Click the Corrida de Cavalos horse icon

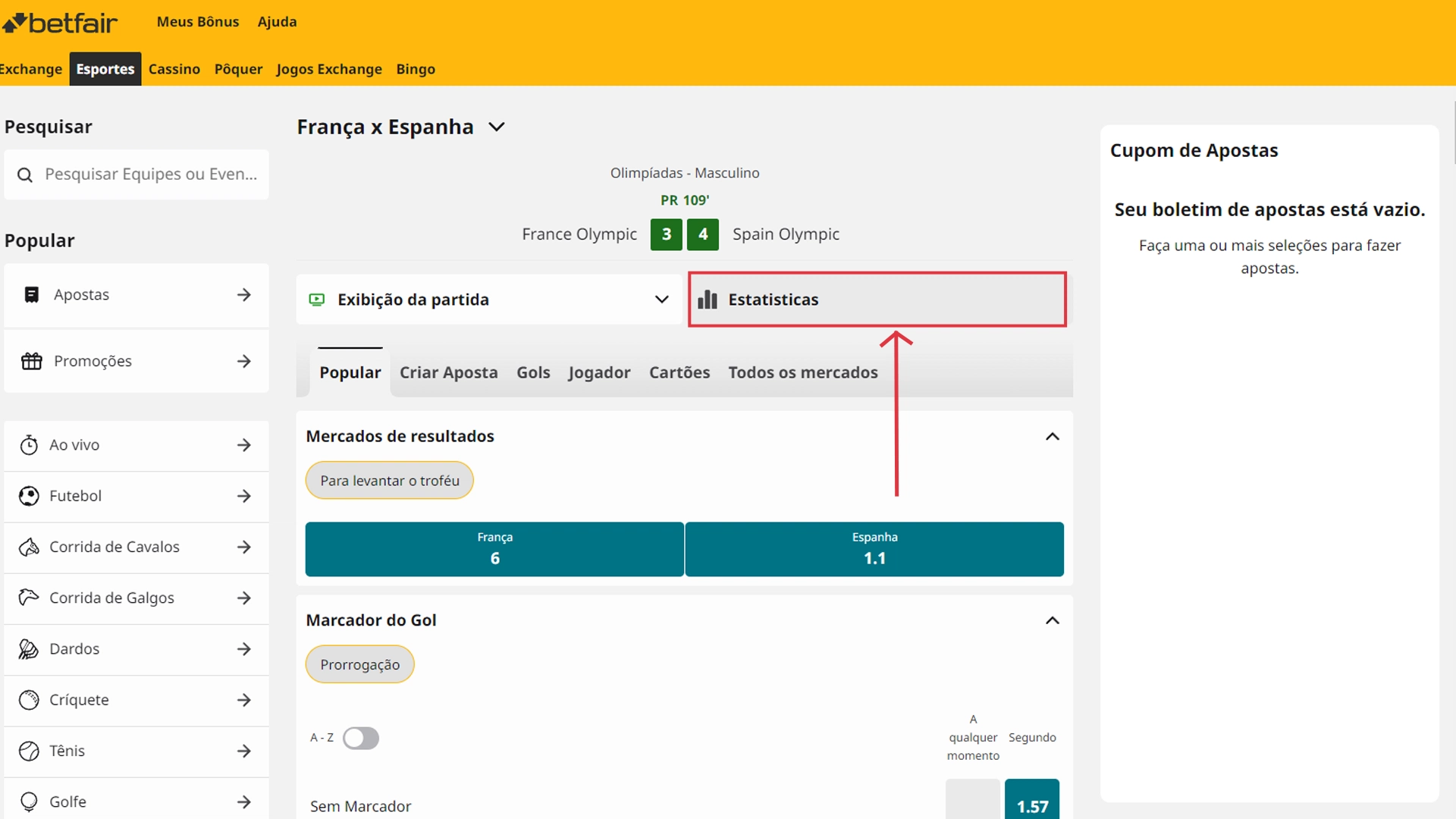click(29, 547)
